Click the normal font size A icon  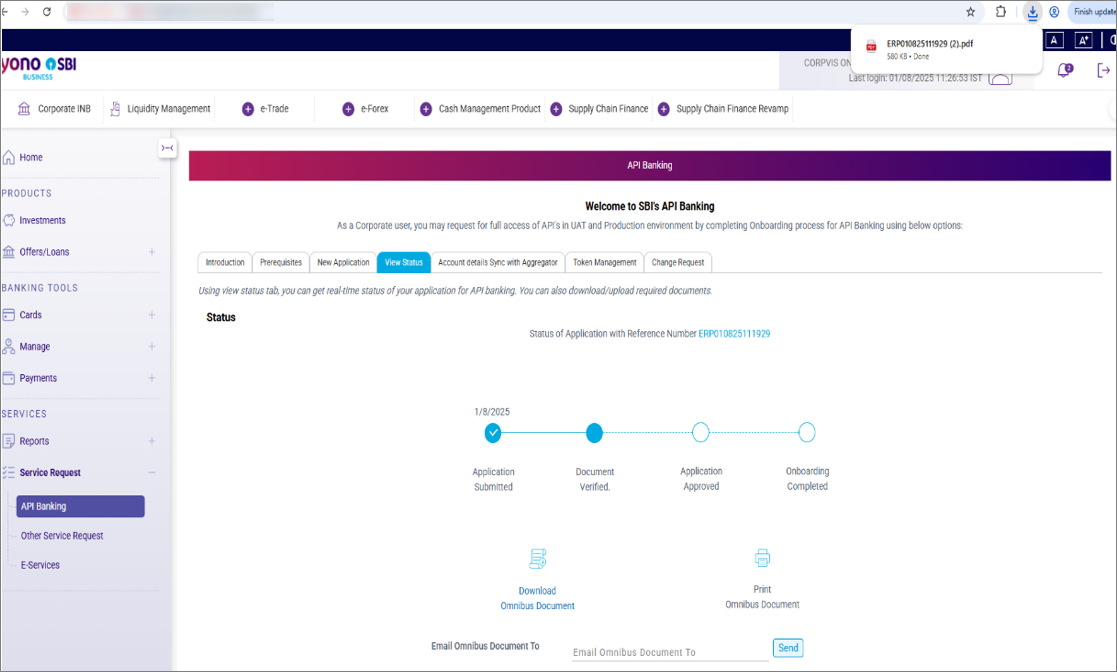pyautogui.click(x=1054, y=40)
